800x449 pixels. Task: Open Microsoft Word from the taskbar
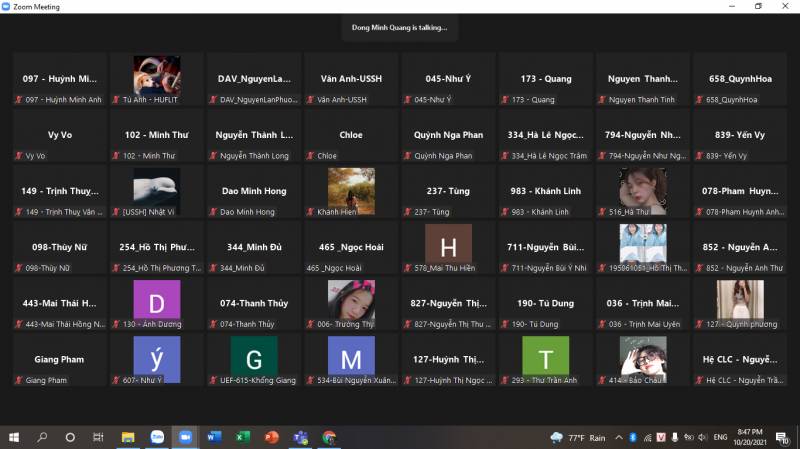tap(214, 437)
